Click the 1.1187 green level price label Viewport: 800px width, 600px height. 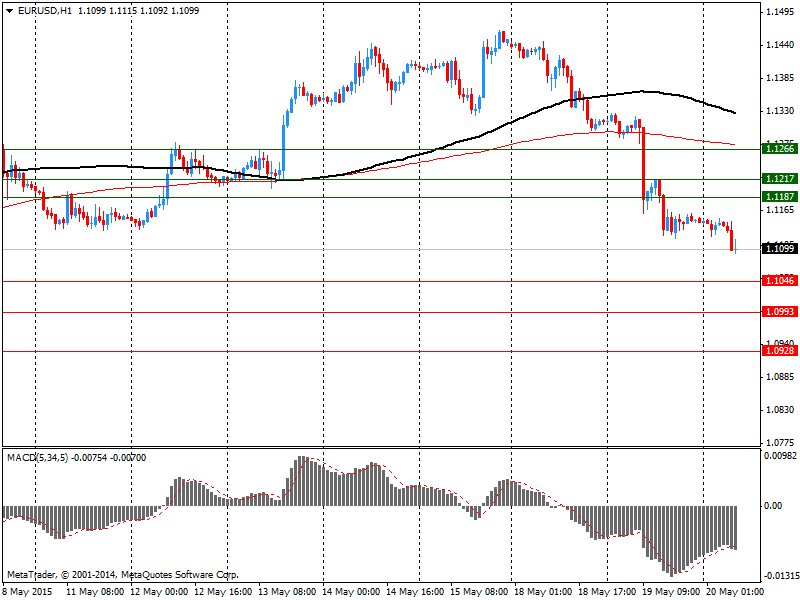pos(780,196)
